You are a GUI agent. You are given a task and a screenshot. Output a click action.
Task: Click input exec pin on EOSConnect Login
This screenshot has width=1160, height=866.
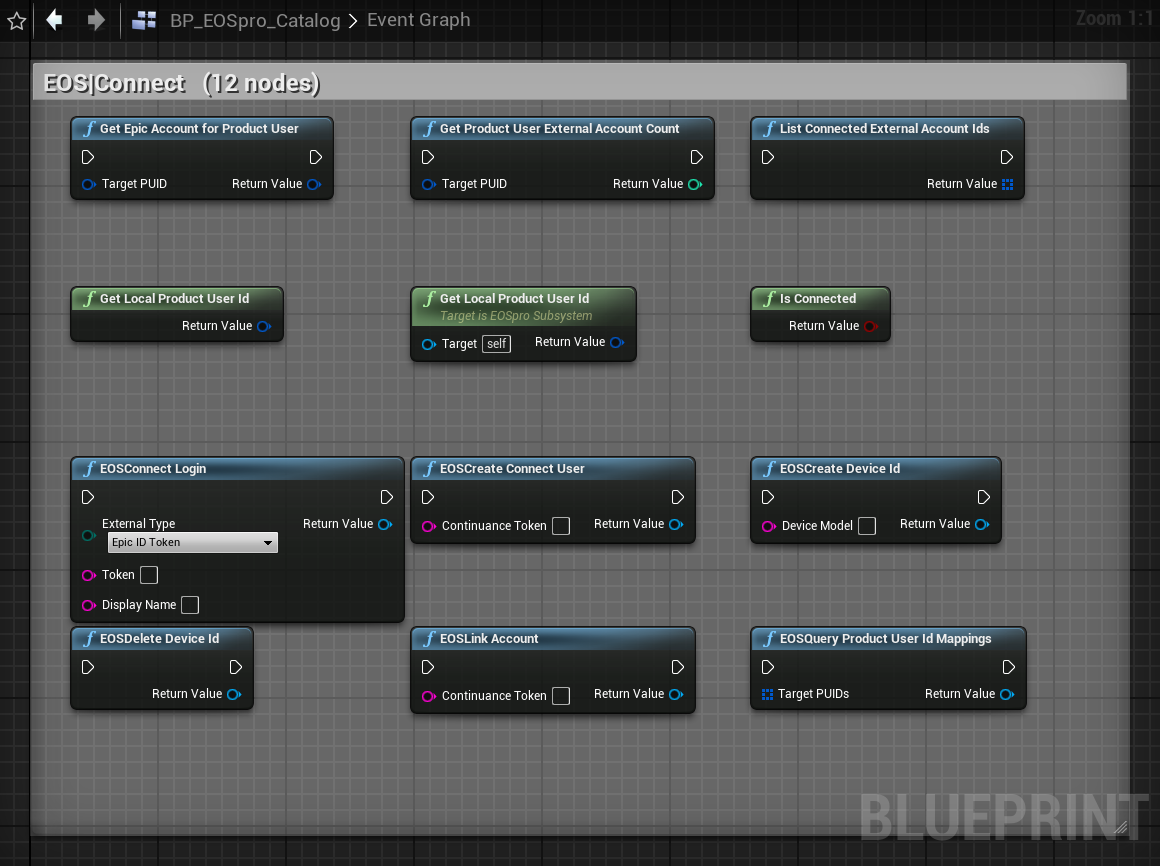click(x=88, y=497)
